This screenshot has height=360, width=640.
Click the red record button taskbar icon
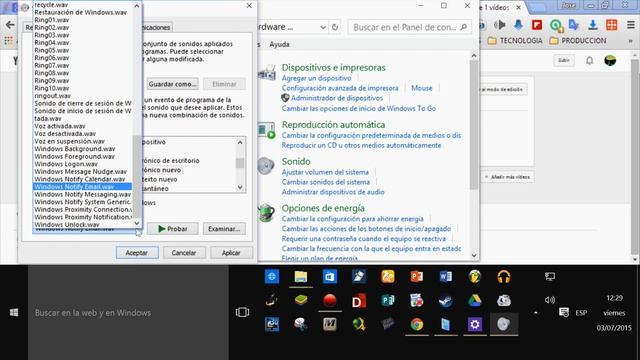[x=329, y=301]
